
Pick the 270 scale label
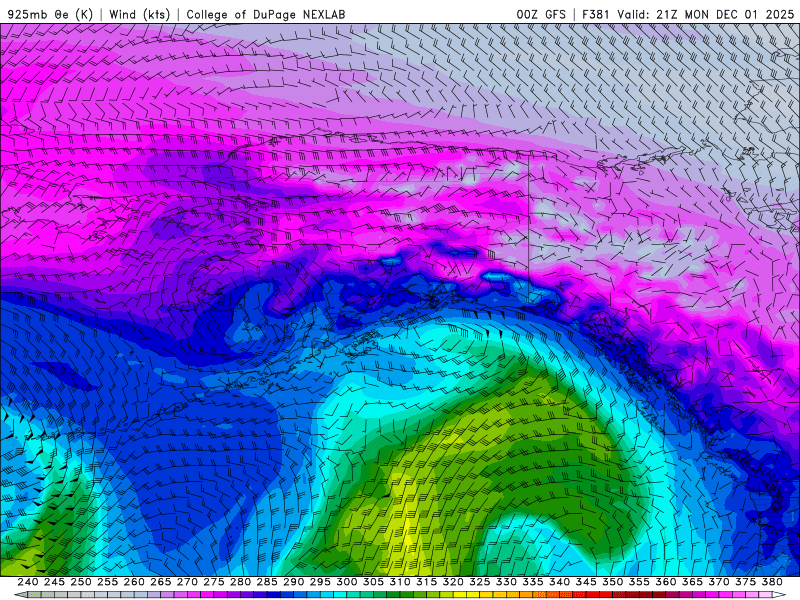187,582
